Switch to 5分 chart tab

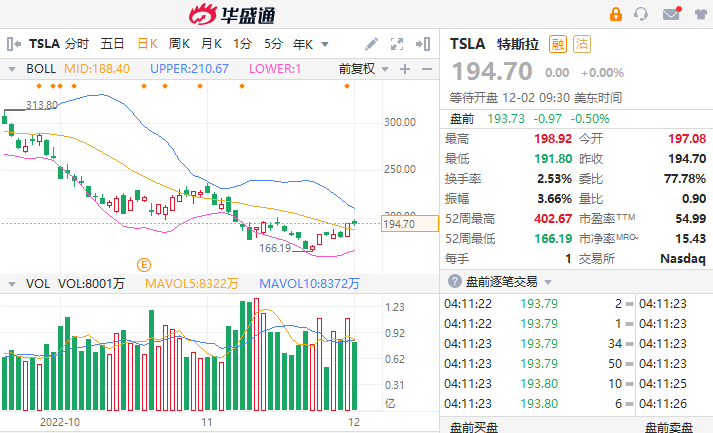273,44
